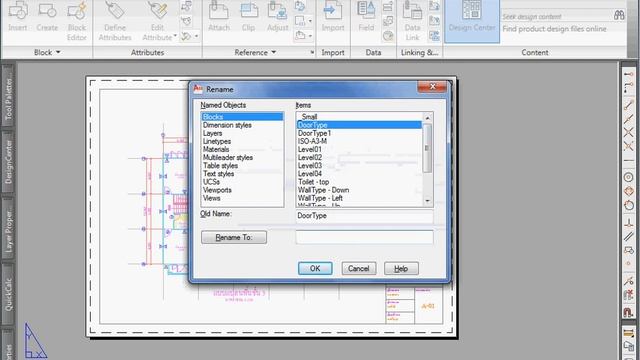Select Dimension styles in Named Objects
This screenshot has width=640, height=360.
click(x=242, y=125)
